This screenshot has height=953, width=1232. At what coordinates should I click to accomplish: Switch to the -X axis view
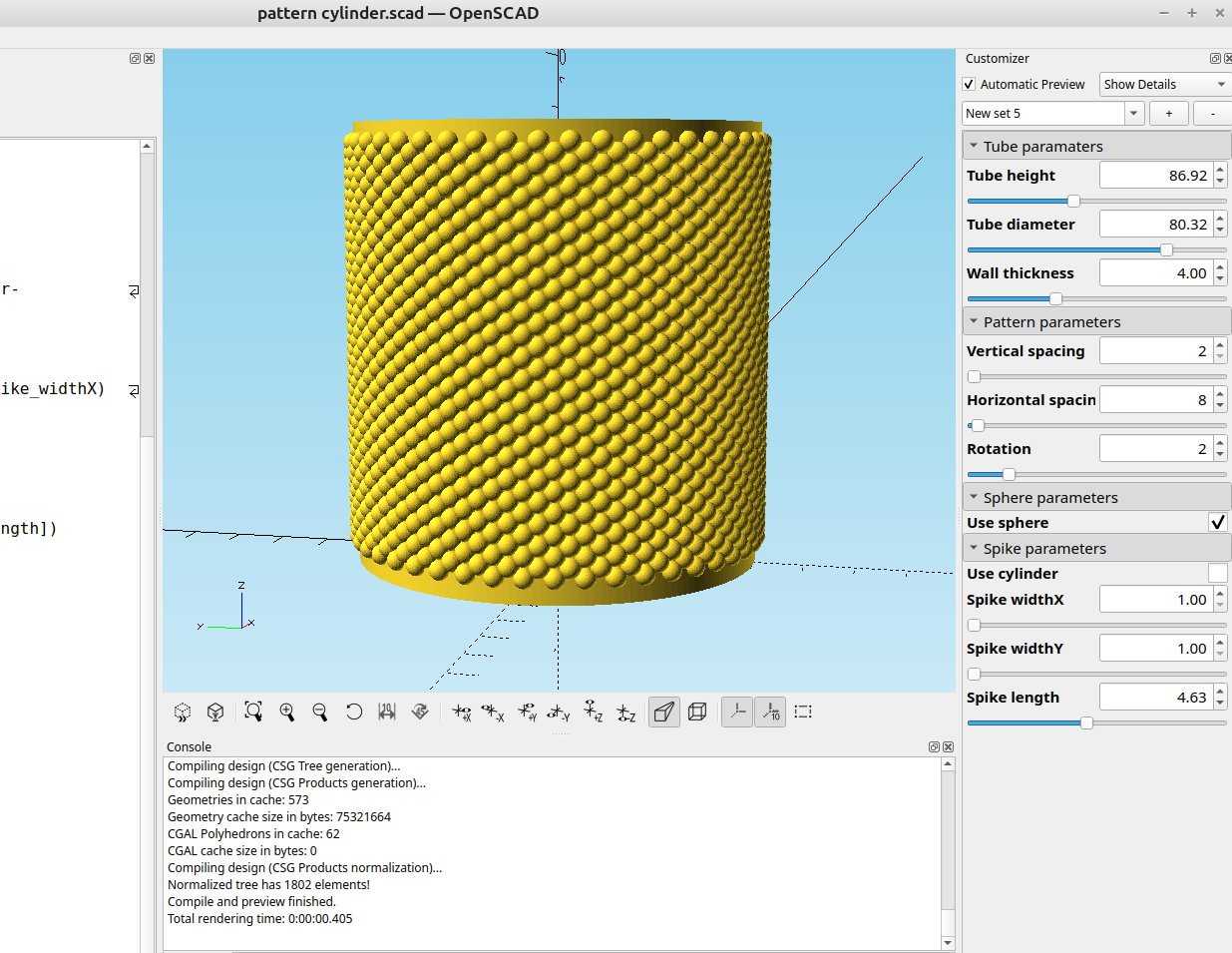493,712
